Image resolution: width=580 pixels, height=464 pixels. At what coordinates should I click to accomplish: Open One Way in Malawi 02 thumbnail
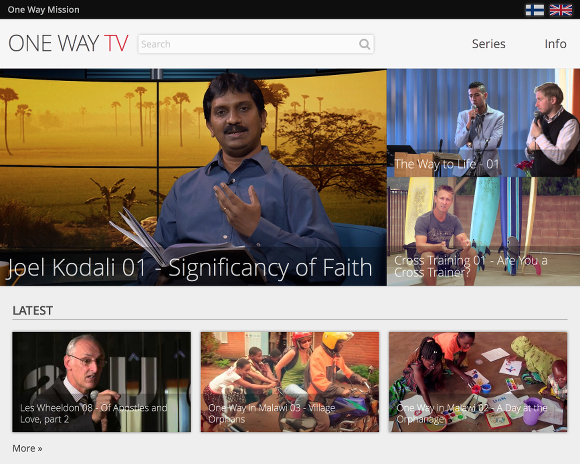tap(478, 382)
